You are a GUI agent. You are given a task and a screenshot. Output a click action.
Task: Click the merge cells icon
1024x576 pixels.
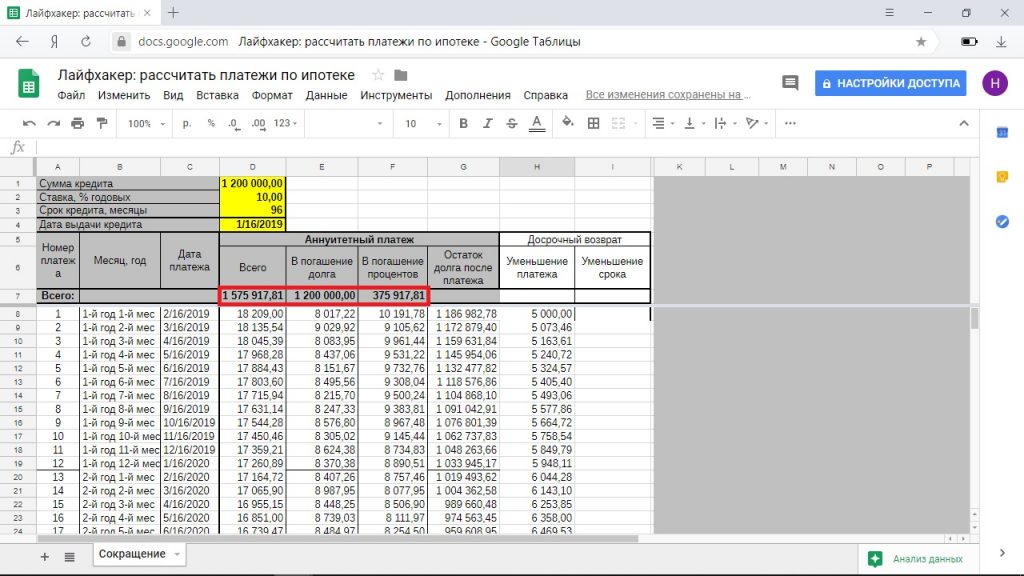[x=618, y=123]
